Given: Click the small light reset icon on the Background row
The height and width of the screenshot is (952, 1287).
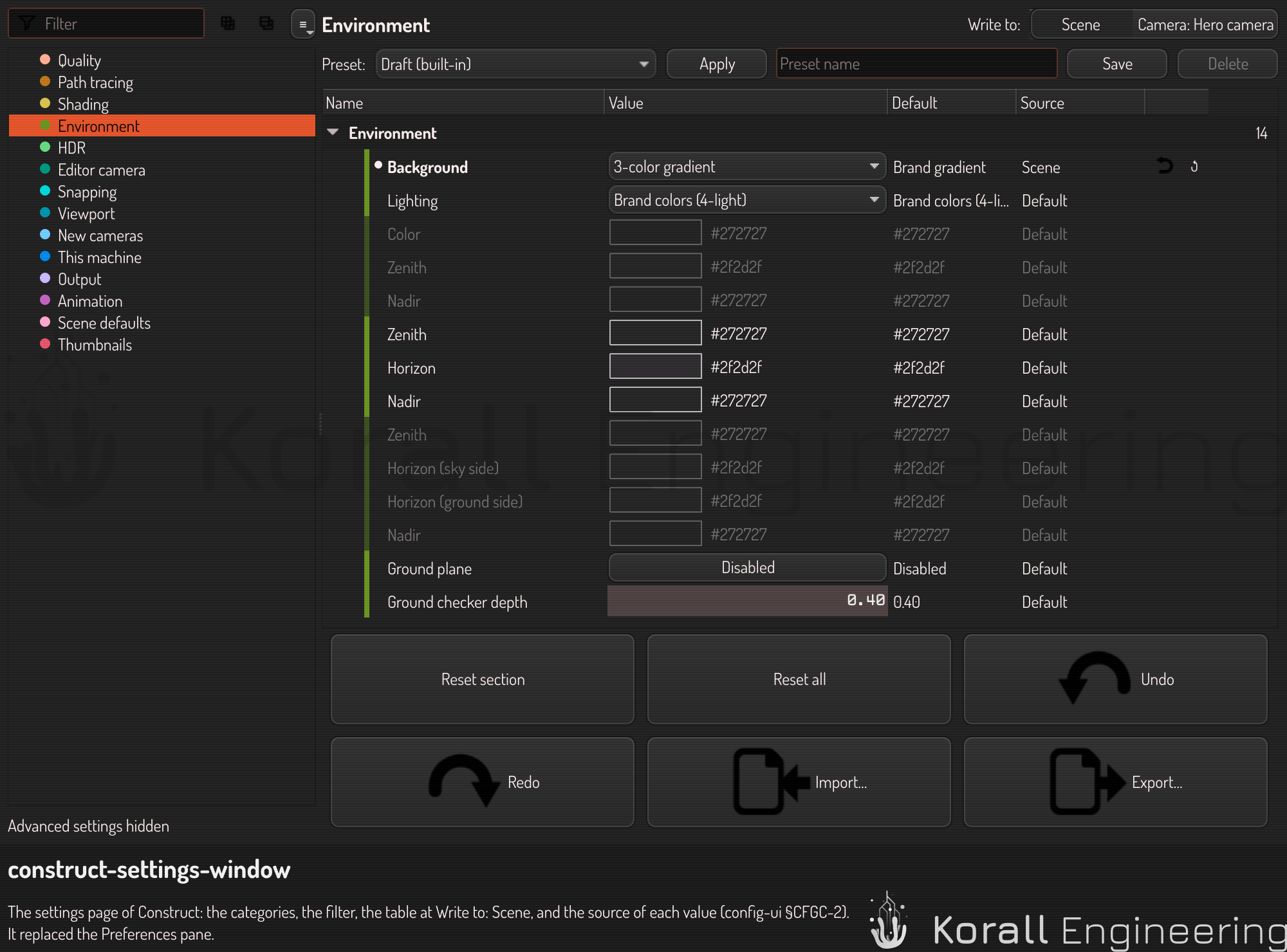Looking at the screenshot, I should coord(1194,167).
